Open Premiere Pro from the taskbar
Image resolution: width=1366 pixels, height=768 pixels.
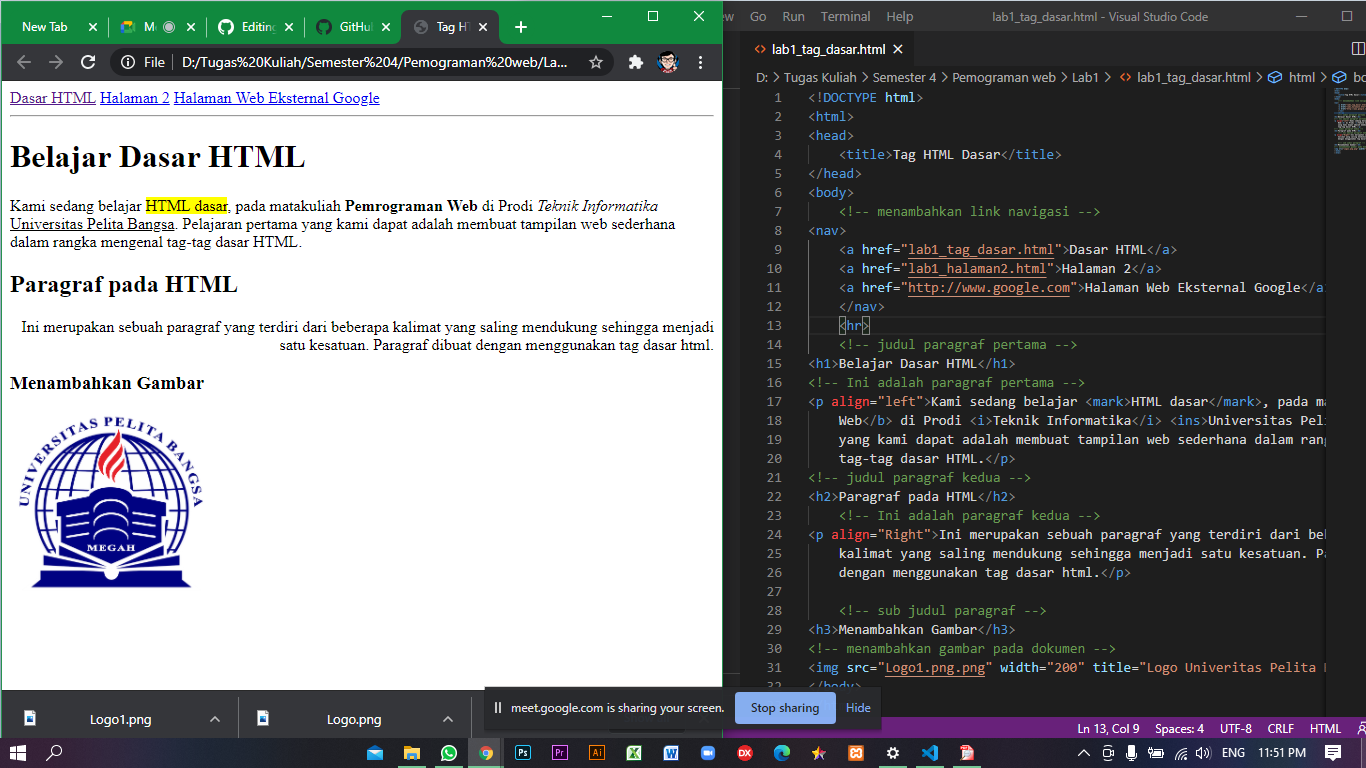pos(560,753)
